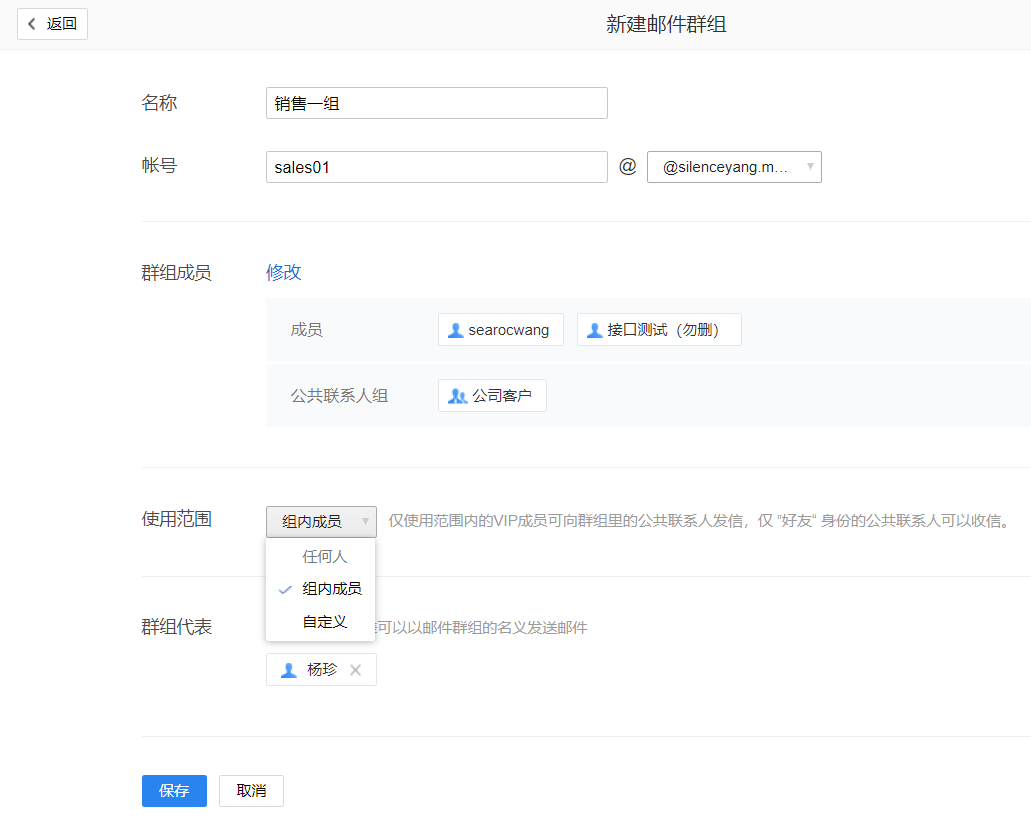This screenshot has height=817, width=1031.
Task: Focus the 名称 field containing 销售一组
Action: click(x=436, y=103)
